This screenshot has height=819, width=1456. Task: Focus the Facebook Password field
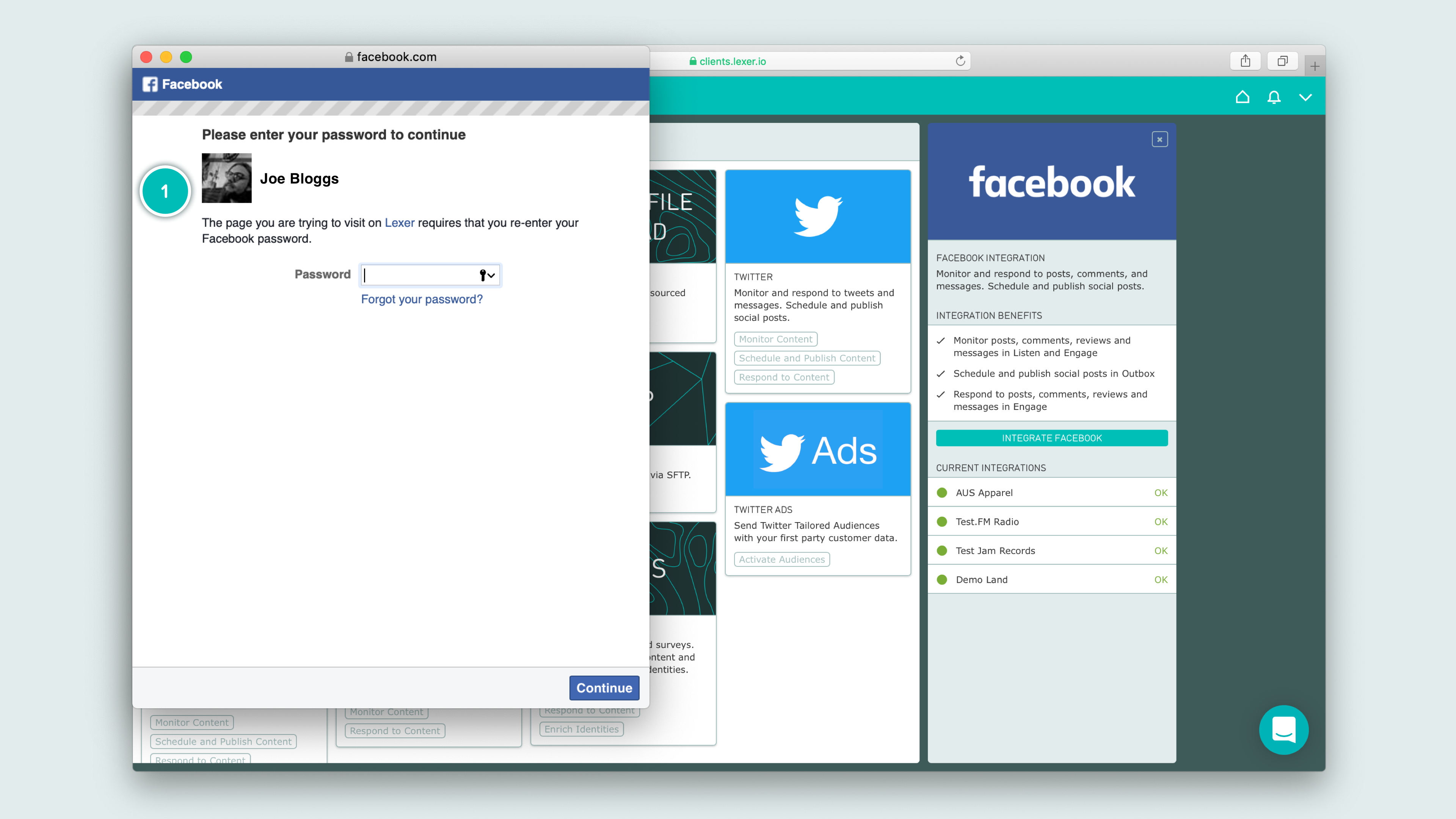click(x=430, y=275)
